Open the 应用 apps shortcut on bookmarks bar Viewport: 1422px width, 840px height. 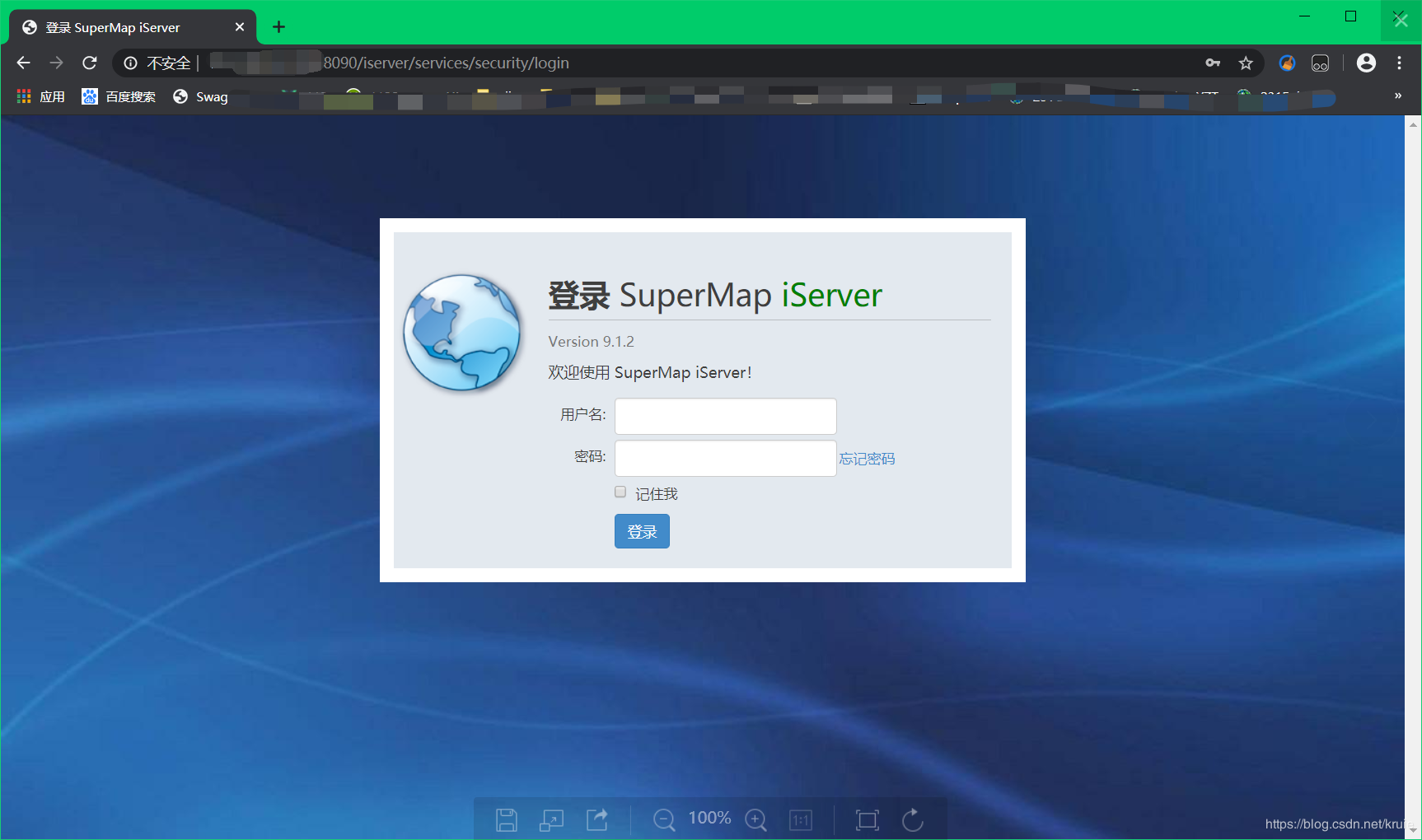point(40,96)
